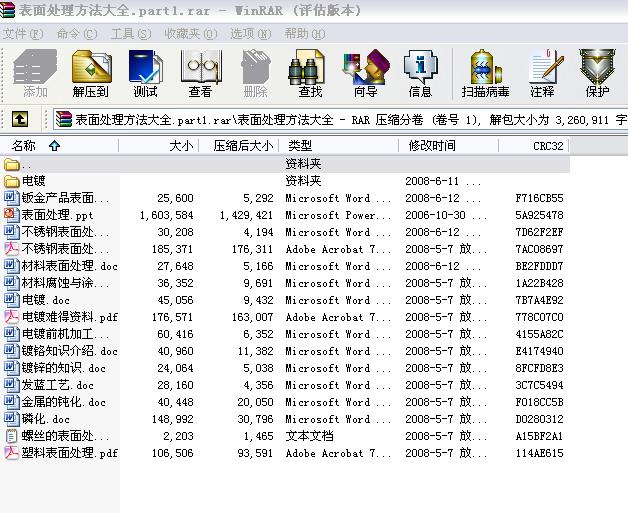628x513 pixels.
Task: Sort by the 压缩后大小 column header
Action: click(x=239, y=145)
